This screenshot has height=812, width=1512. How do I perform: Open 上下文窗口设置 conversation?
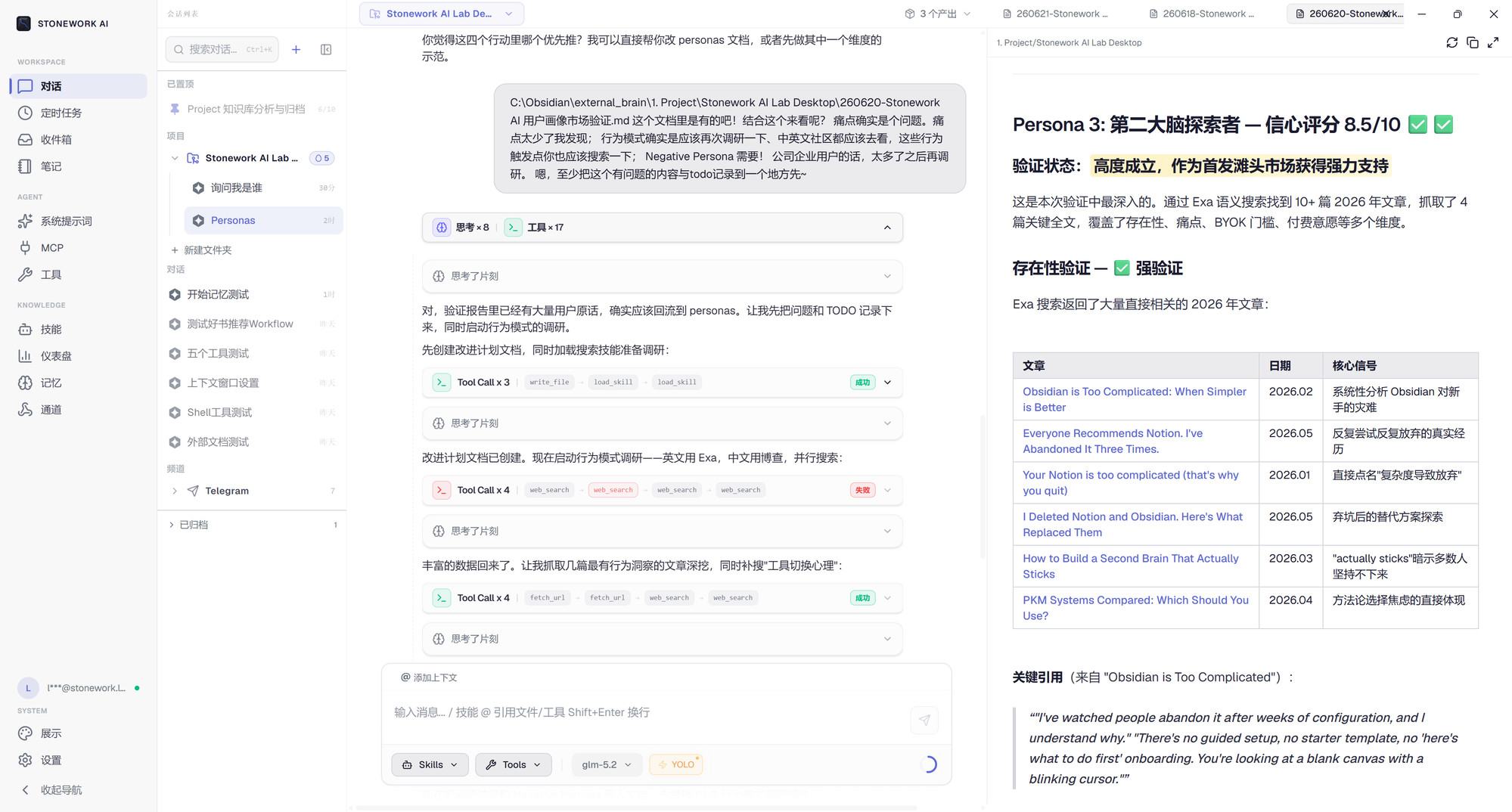(x=252, y=383)
